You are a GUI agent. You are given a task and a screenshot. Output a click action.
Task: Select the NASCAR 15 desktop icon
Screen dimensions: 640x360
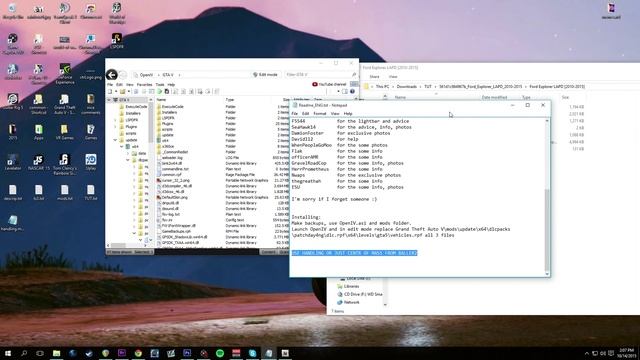[x=38, y=162]
